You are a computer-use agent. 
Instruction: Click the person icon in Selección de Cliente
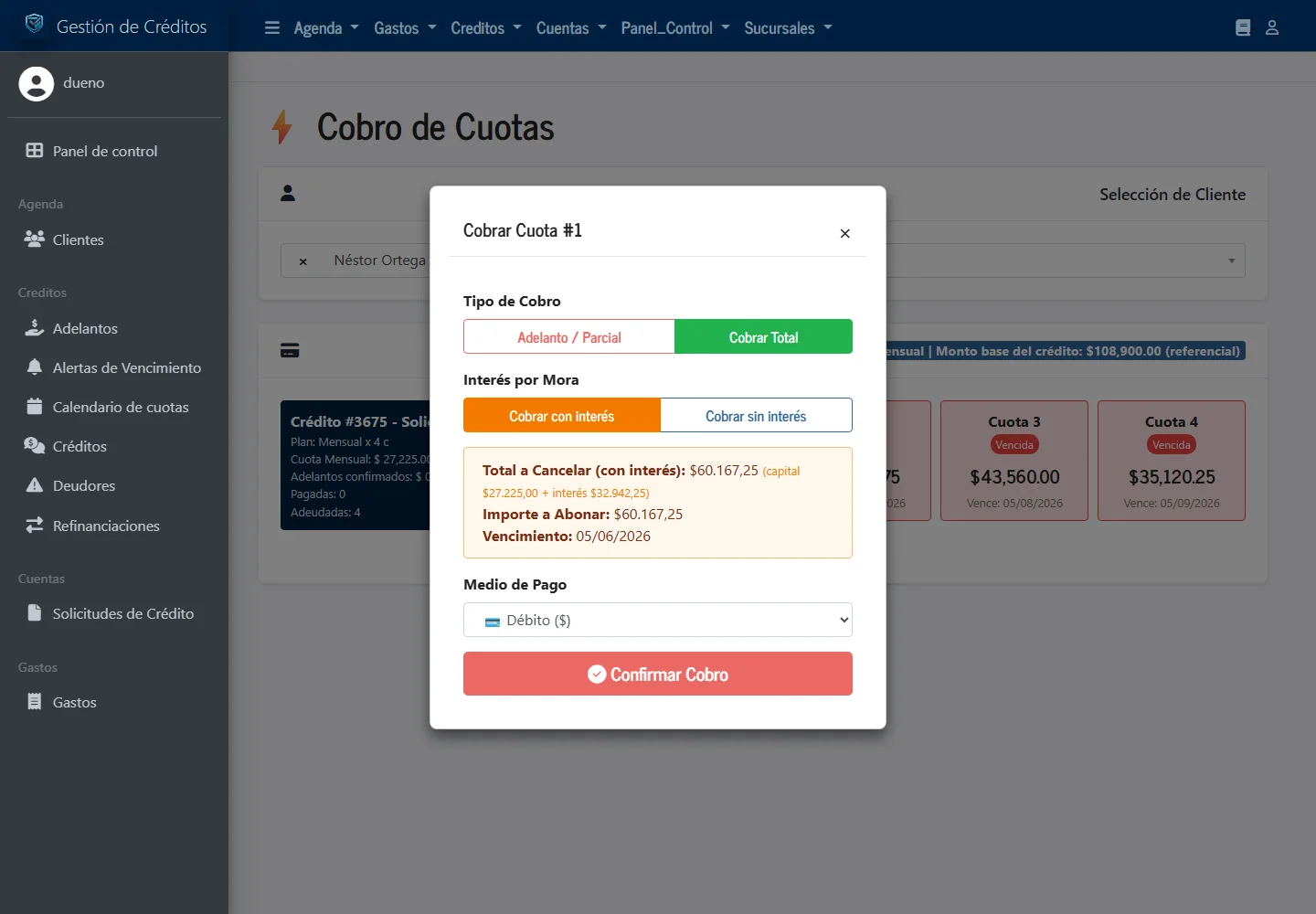(288, 193)
